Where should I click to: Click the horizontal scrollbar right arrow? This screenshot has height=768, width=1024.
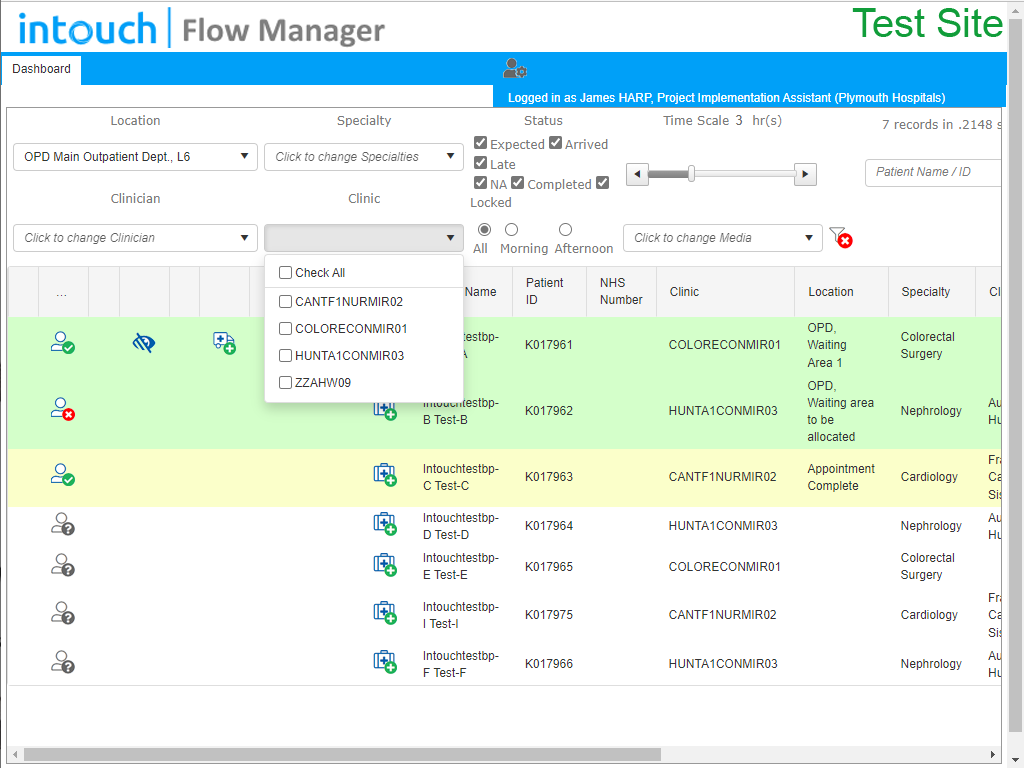click(993, 754)
